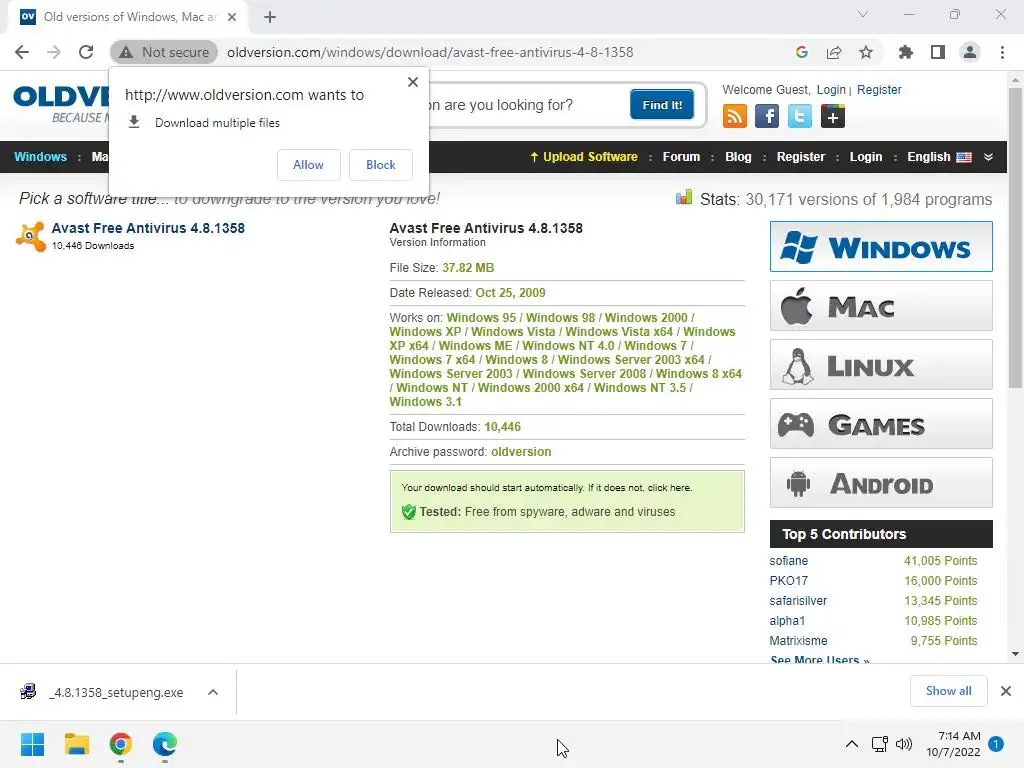The height and width of the screenshot is (768, 1024).
Task: Select the Linux platform banner
Action: [x=881, y=364]
